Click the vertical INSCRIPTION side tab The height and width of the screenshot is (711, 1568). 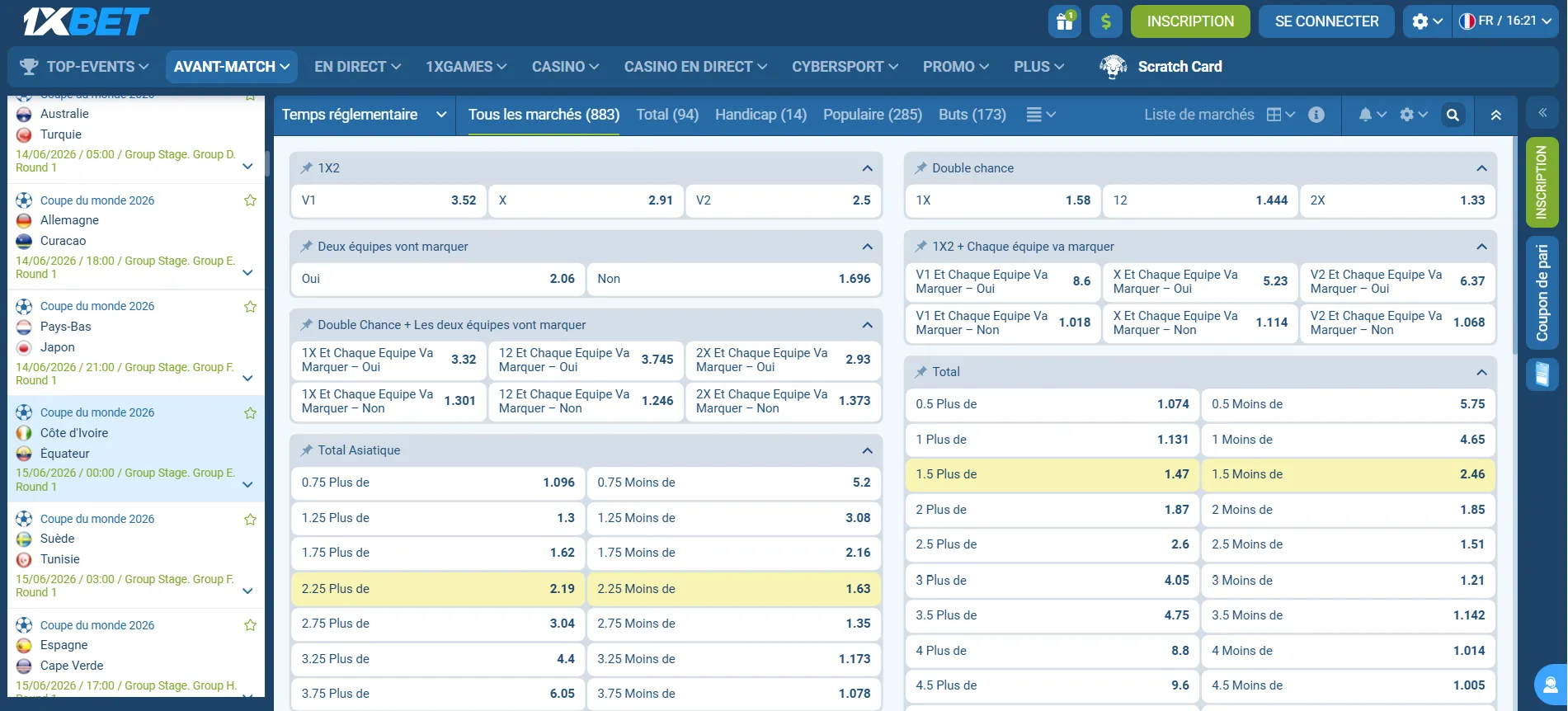tap(1542, 182)
